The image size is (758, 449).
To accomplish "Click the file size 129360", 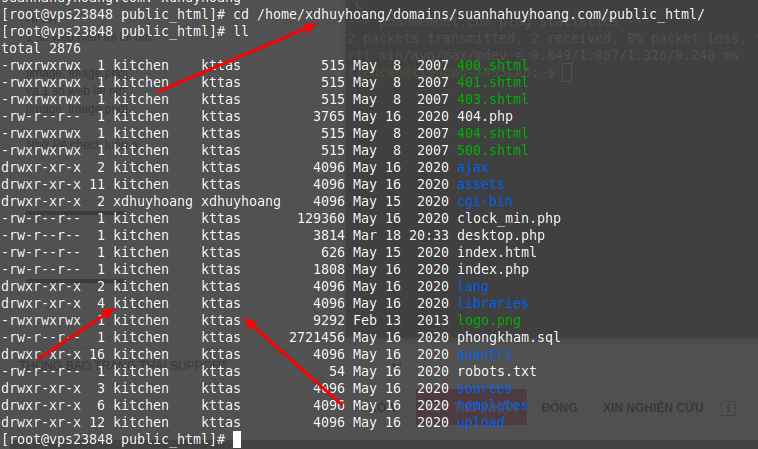I will click(321, 218).
